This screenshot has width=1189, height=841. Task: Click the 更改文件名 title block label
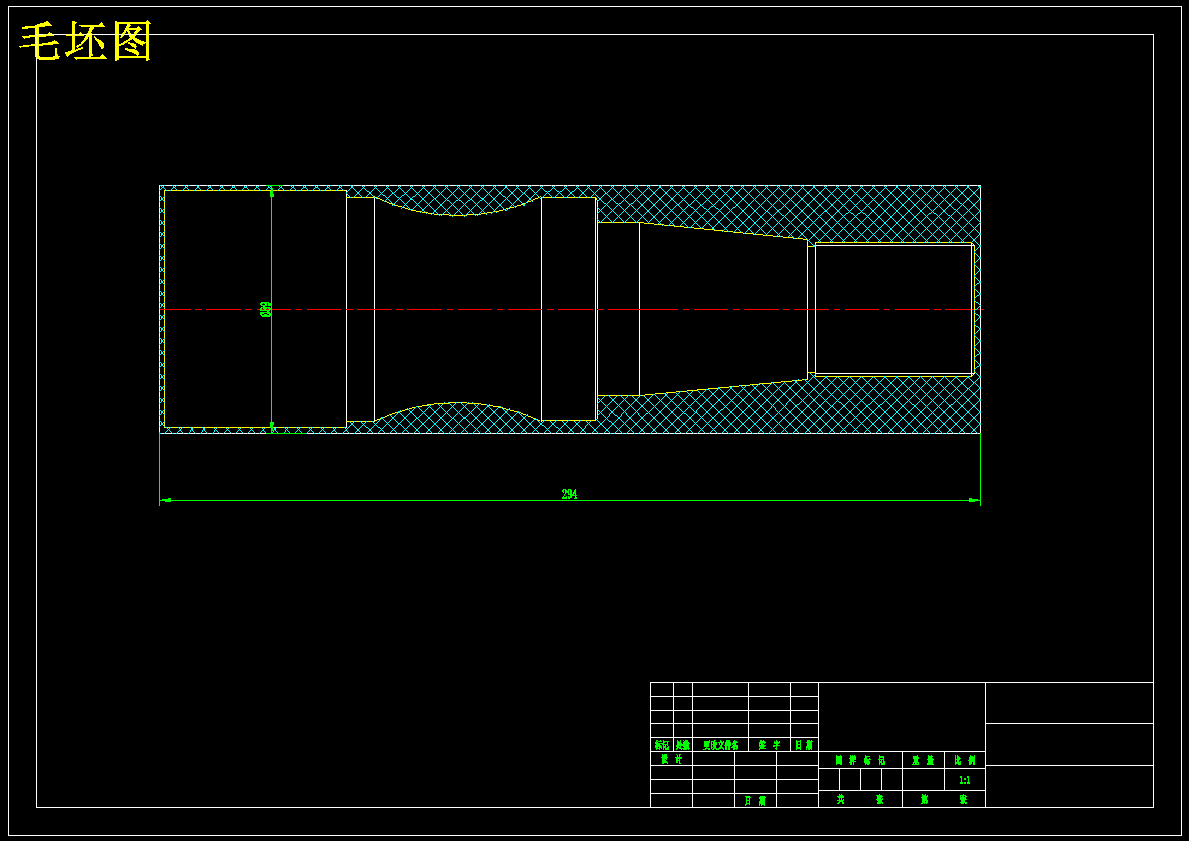pos(720,745)
